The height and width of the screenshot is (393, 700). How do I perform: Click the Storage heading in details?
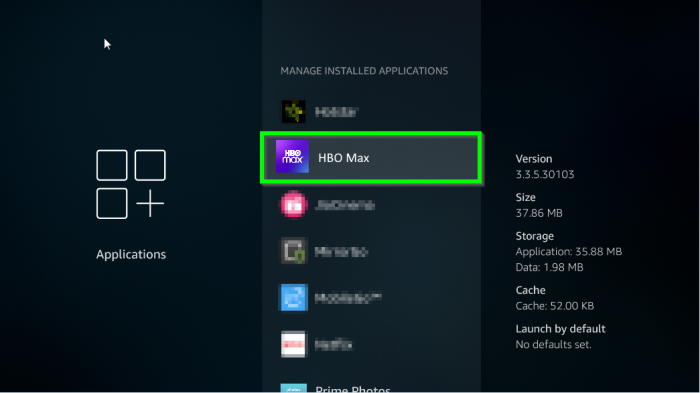click(x=534, y=236)
